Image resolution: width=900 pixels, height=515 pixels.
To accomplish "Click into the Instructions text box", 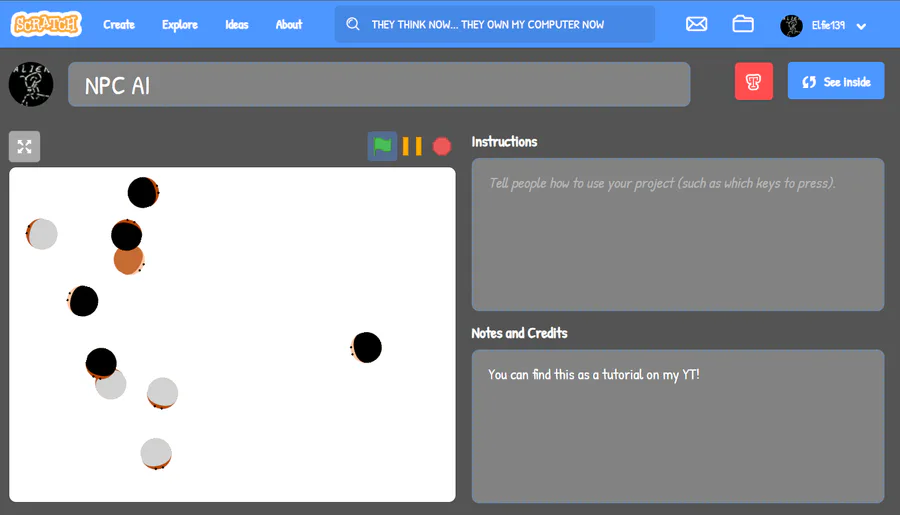I will point(678,234).
